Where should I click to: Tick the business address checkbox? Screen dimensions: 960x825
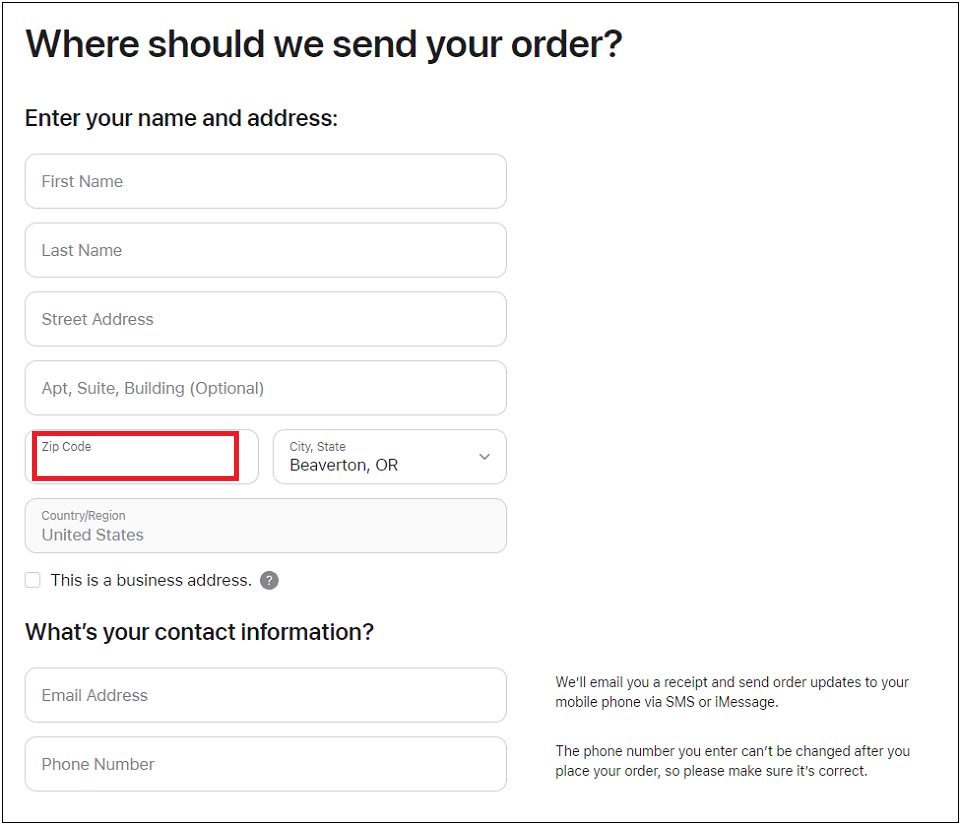tap(33, 580)
